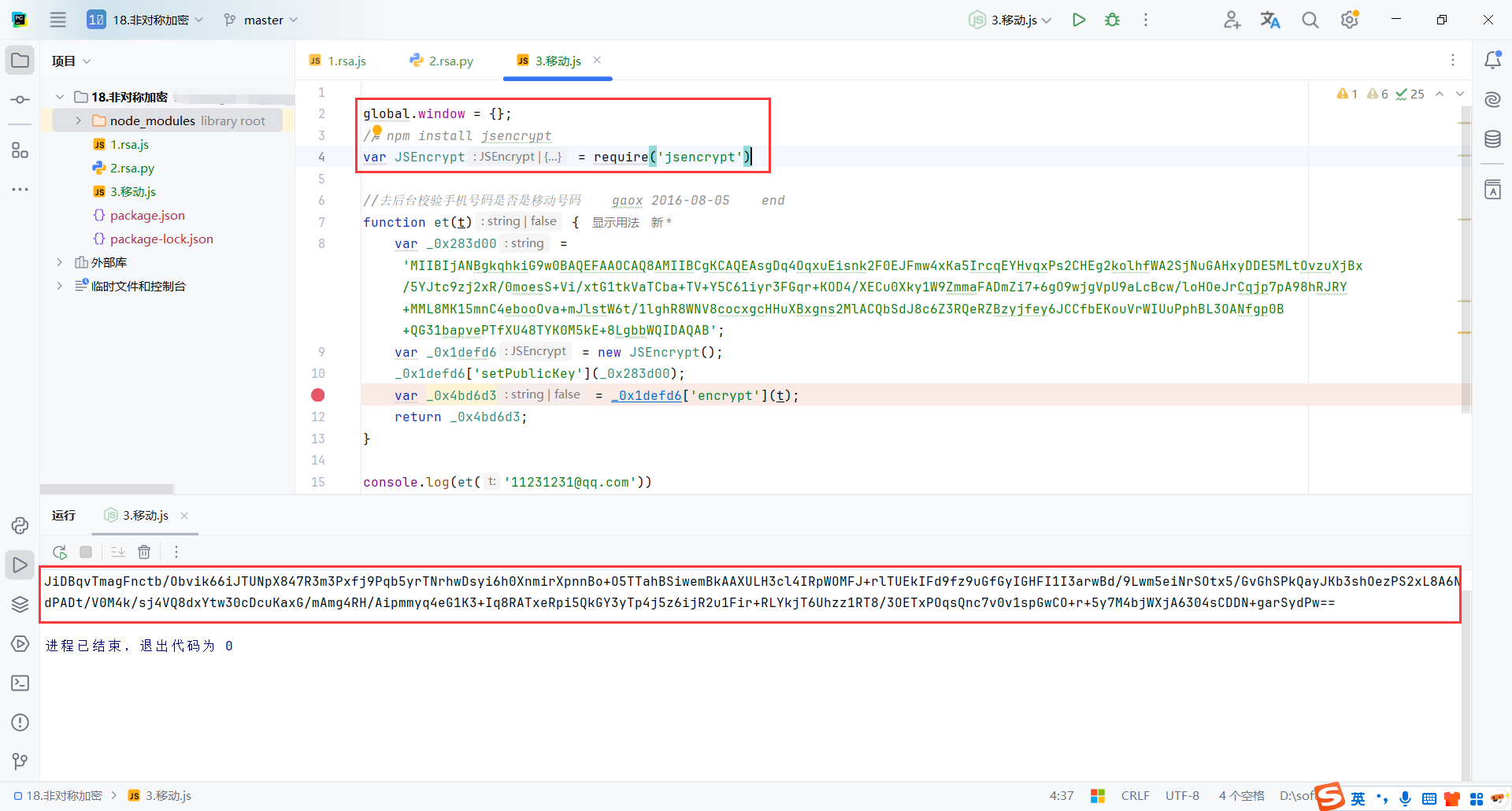Expand 临时文件和控制台 node

pos(60,286)
